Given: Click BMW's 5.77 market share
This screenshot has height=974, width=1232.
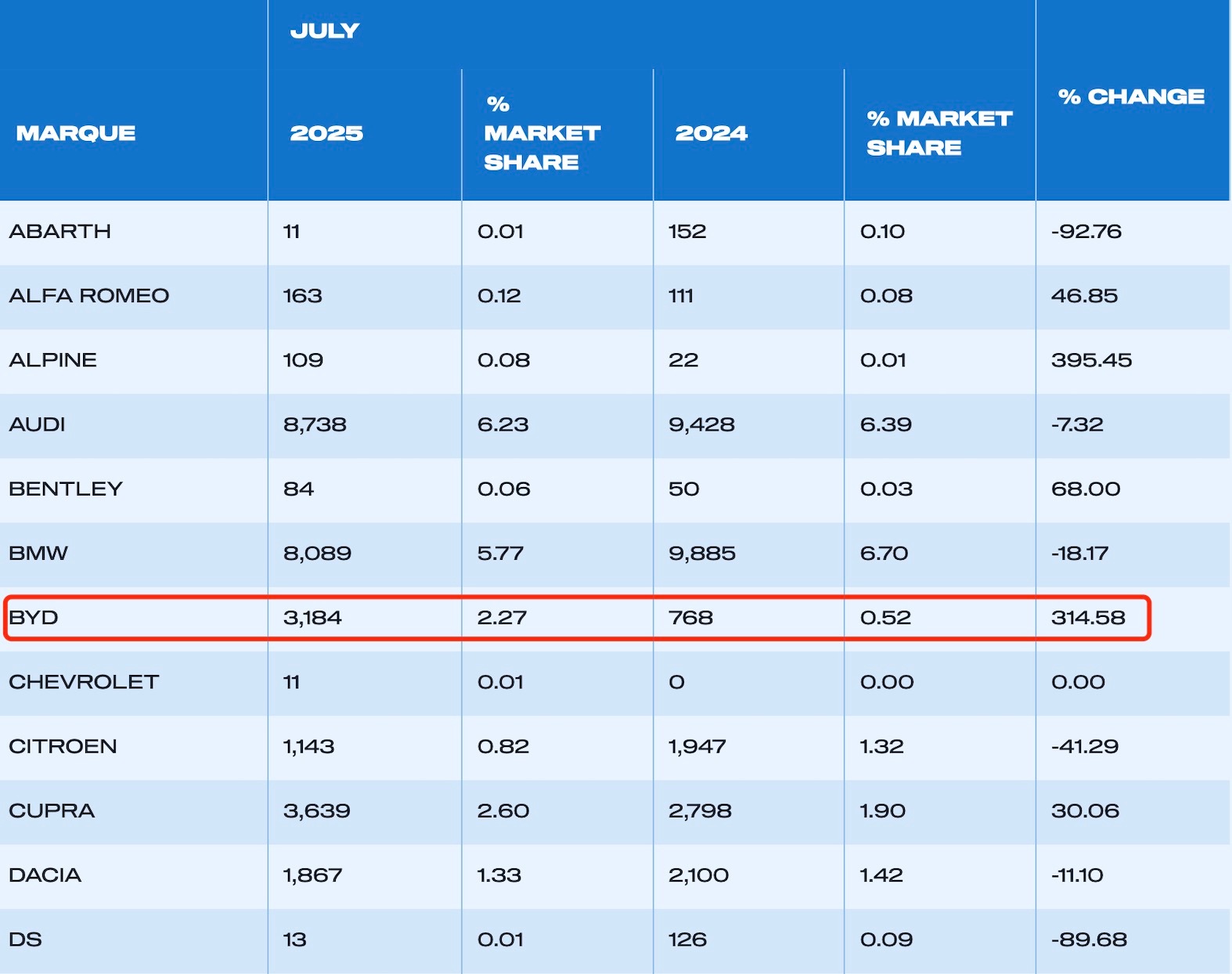Looking at the screenshot, I should (x=500, y=554).
